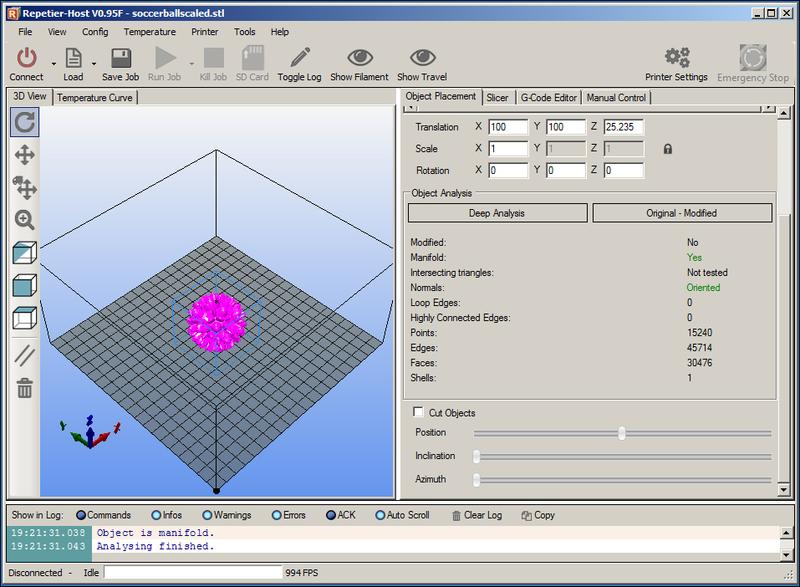This screenshot has width=800, height=587.
Task: Click the Connect power icon
Action: point(26,59)
